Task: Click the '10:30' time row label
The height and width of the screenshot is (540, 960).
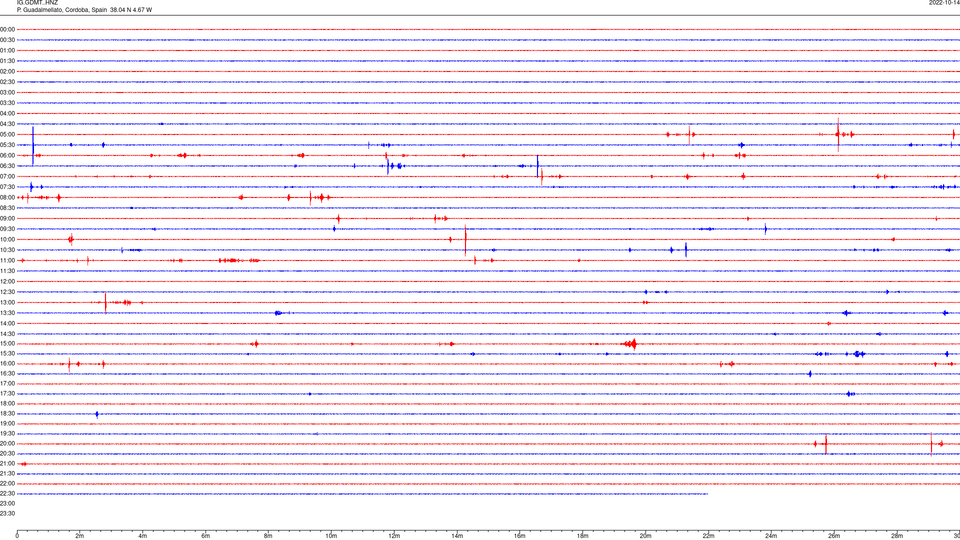Action: (7, 250)
